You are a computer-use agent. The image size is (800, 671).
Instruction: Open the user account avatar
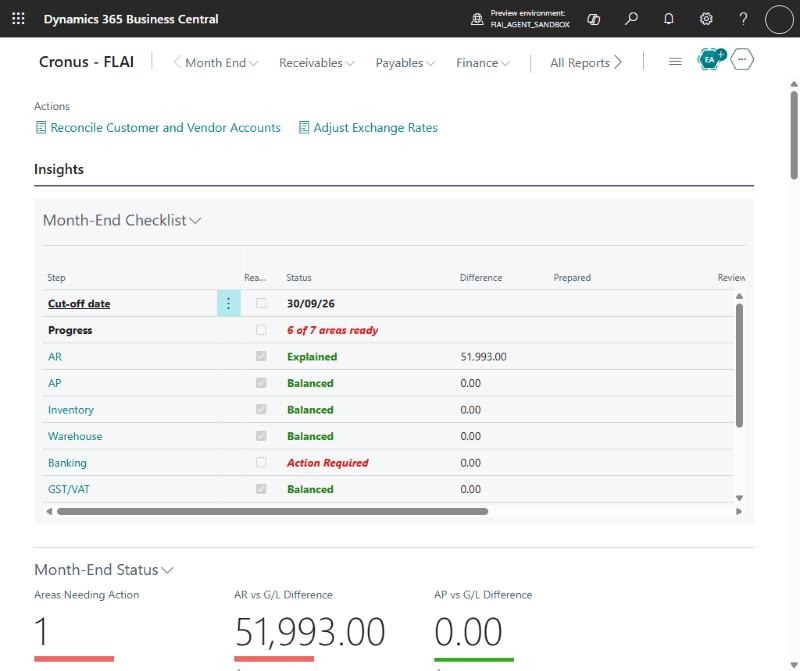pyautogui.click(x=779, y=19)
